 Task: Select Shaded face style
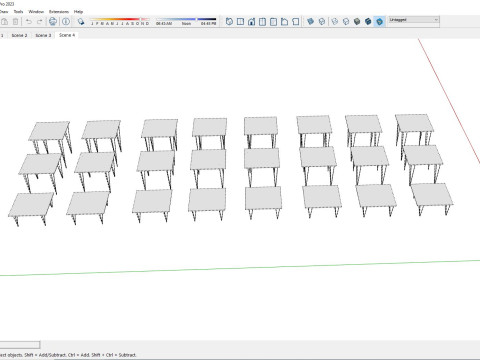point(357,22)
